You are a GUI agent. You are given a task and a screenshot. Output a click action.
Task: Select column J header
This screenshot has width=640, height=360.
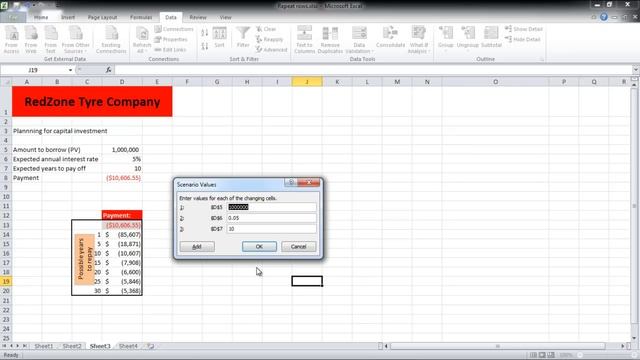click(x=307, y=82)
